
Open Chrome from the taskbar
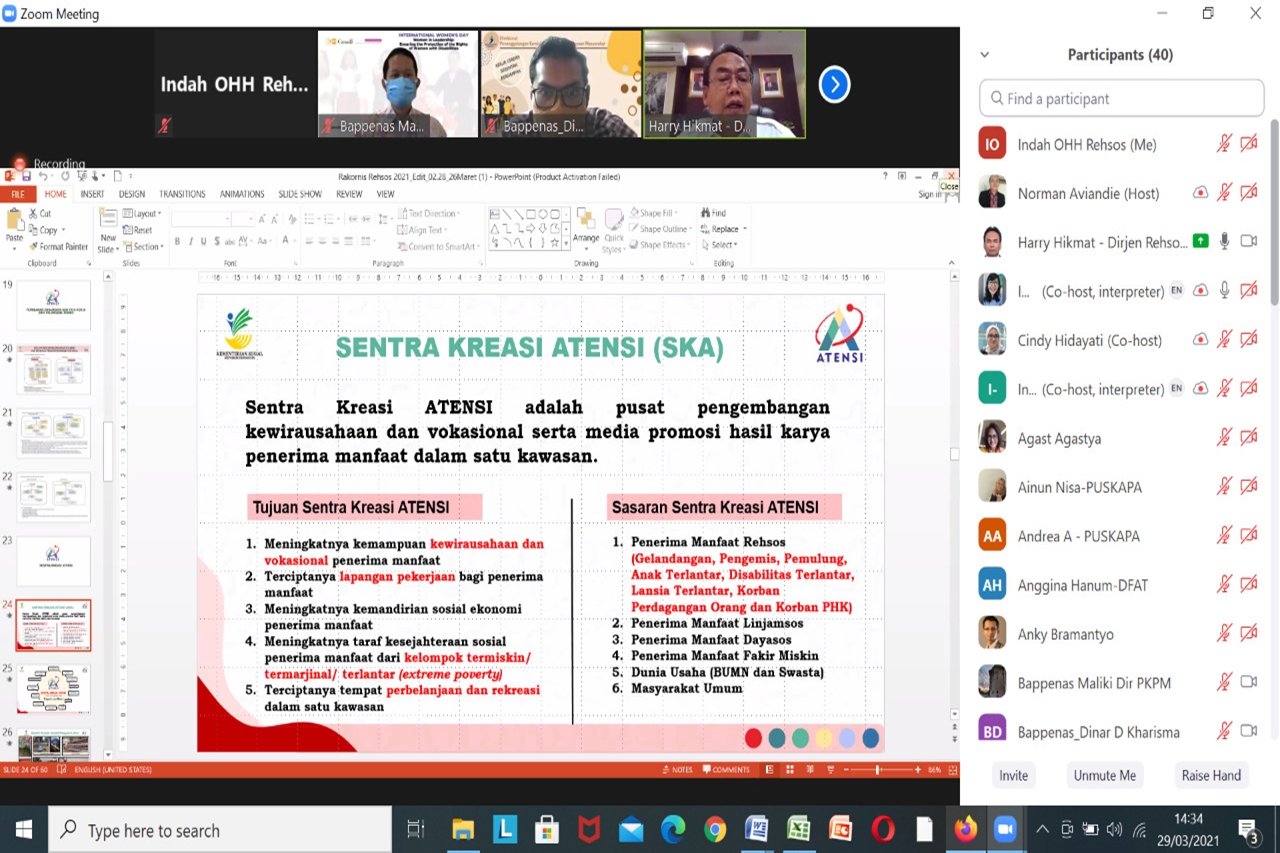tap(714, 830)
